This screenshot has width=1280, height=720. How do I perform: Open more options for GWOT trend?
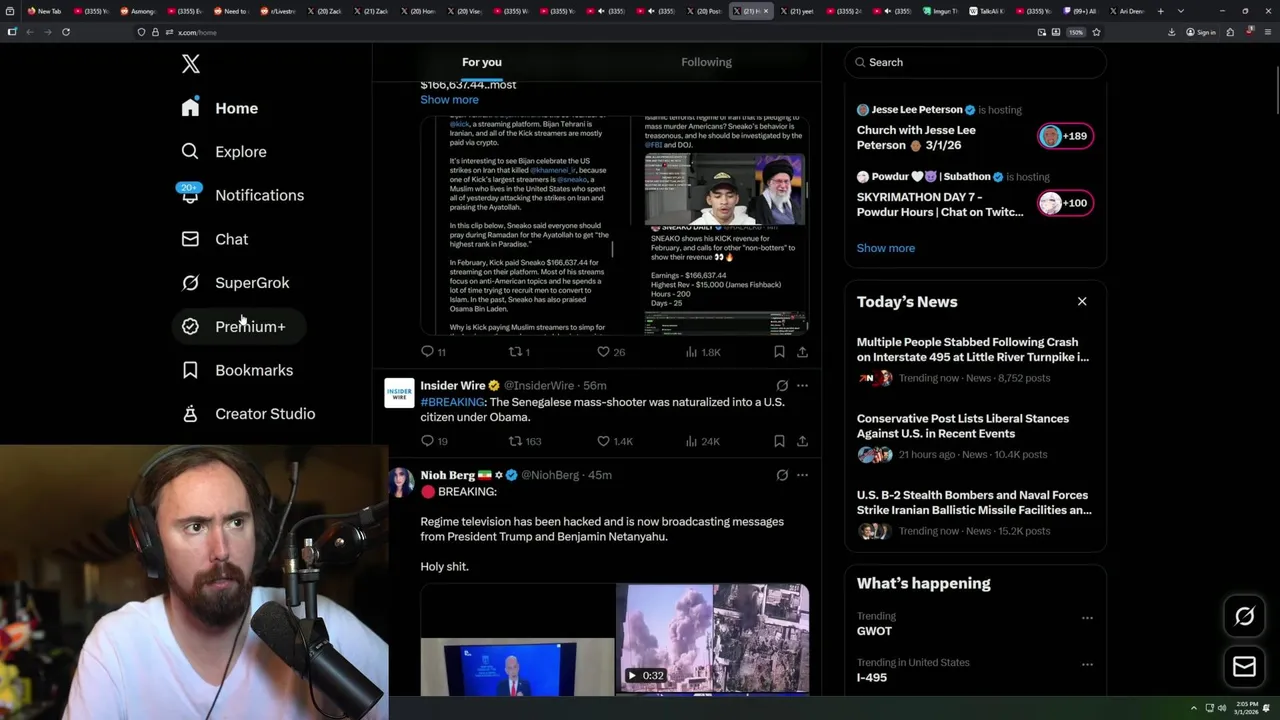point(1087,618)
